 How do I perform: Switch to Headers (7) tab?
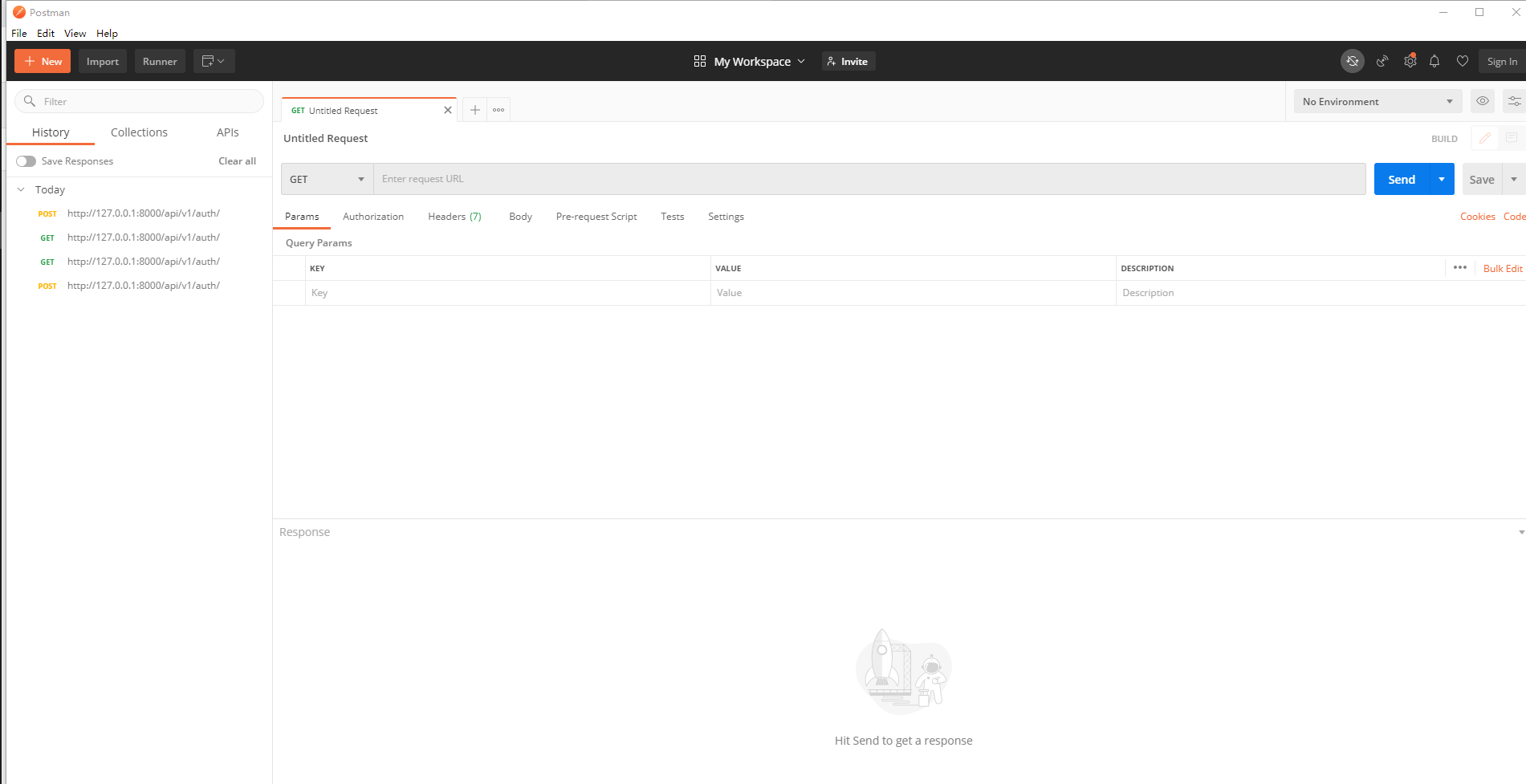point(454,217)
